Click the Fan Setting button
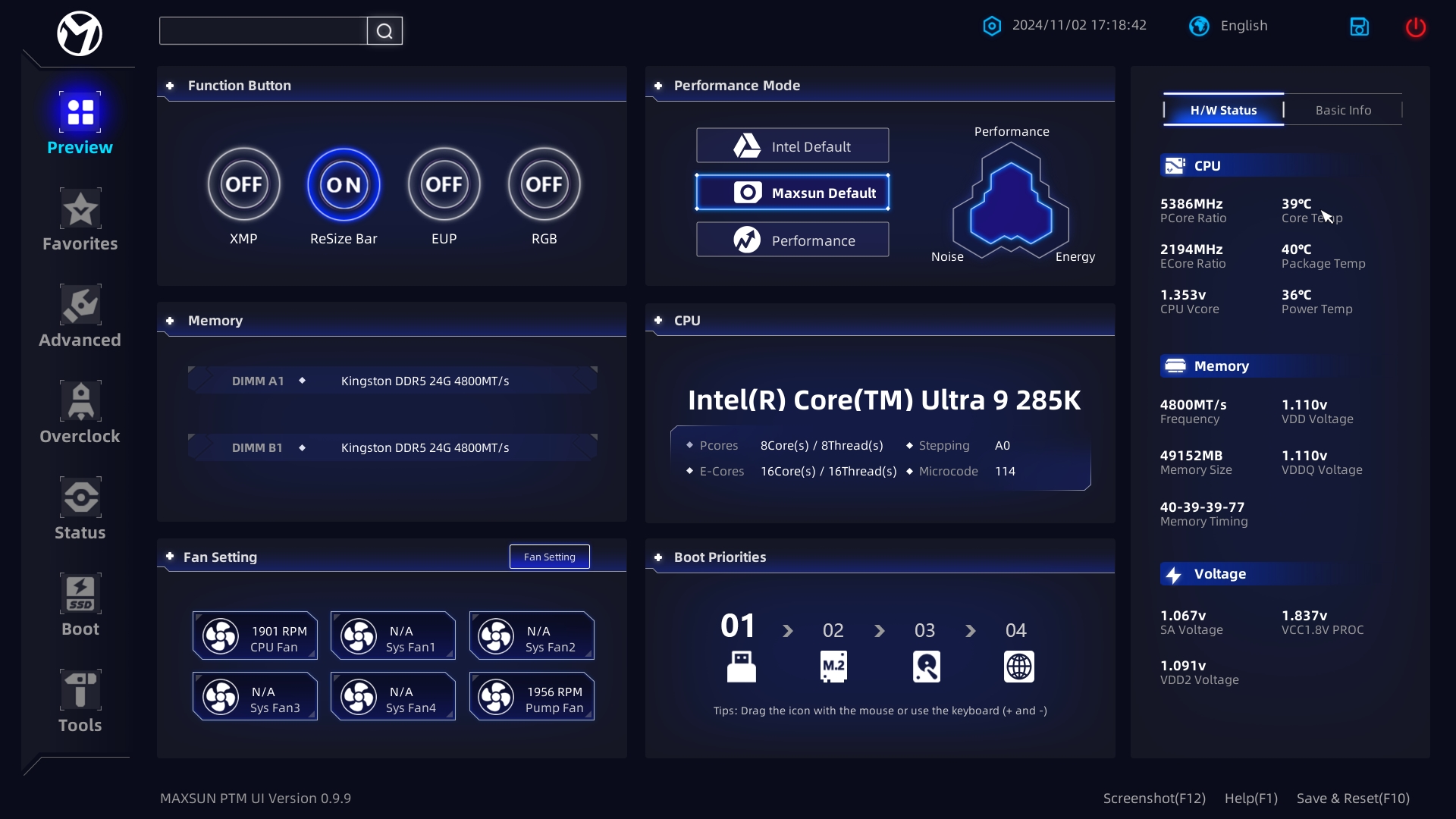The image size is (1456, 819). coord(550,557)
